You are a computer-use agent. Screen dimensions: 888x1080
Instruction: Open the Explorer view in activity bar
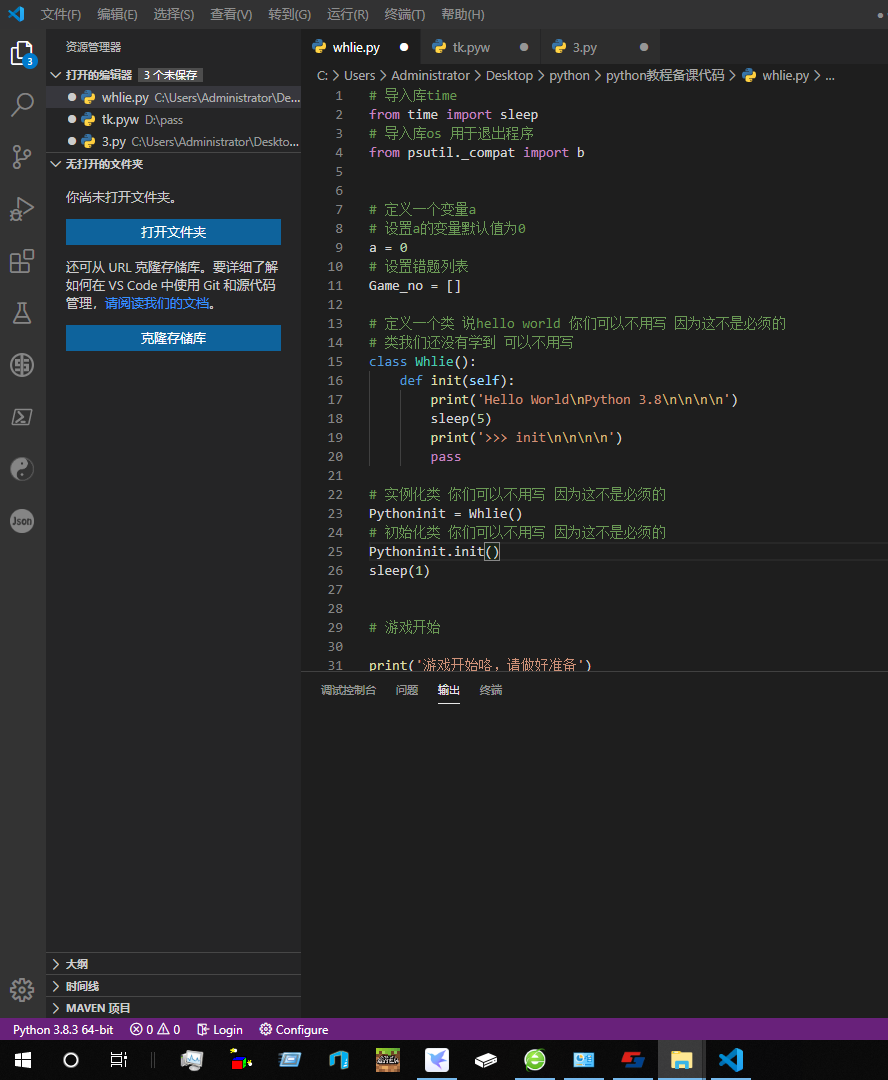[x=22, y=54]
